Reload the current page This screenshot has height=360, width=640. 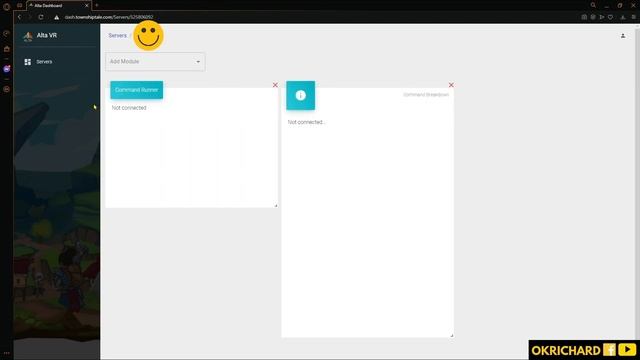(41, 17)
